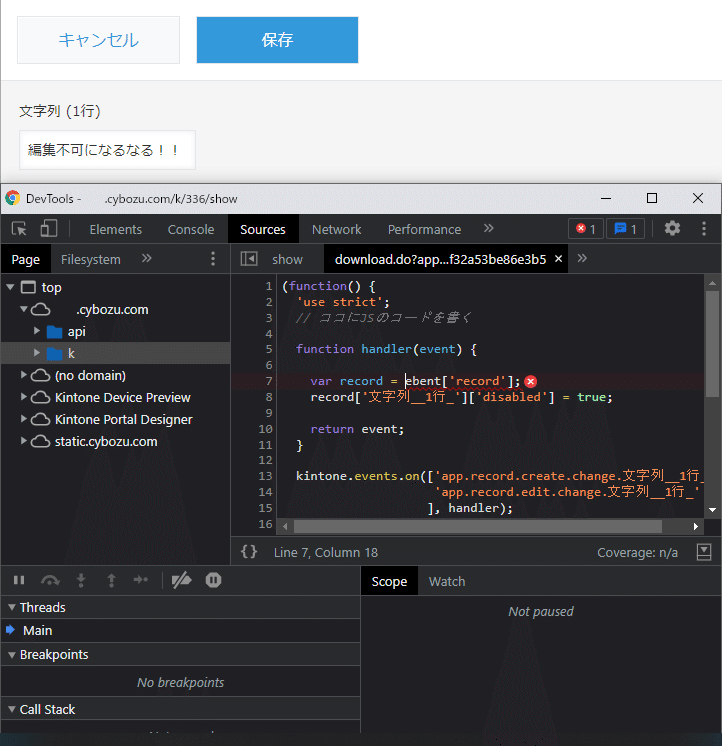Expand Kintone Device Preview node
722x746 pixels.
click(x=23, y=396)
